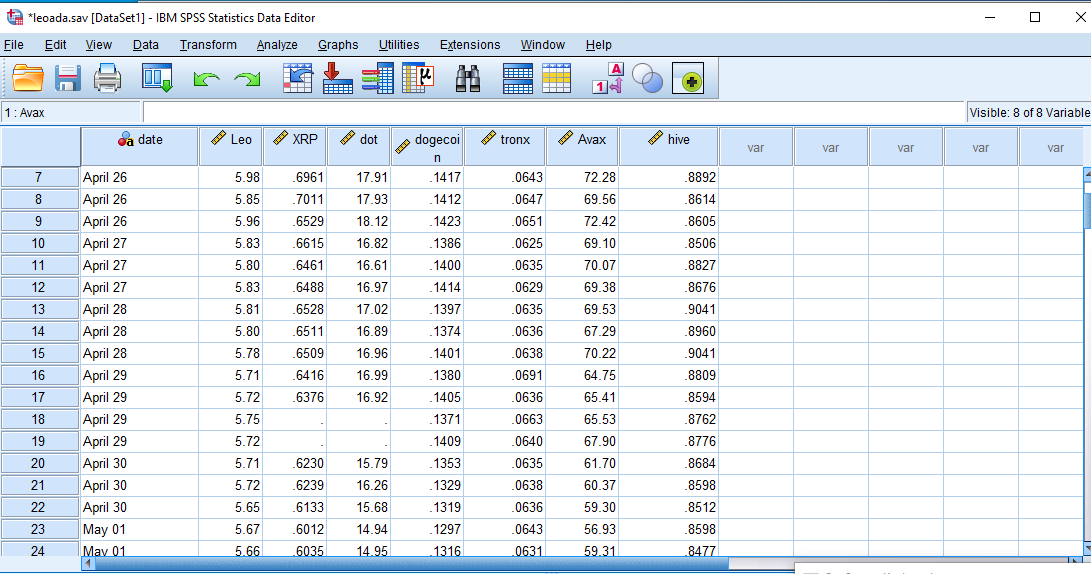The height and width of the screenshot is (574, 1091).
Task: Click date cell in row 23
Action: coord(140,529)
